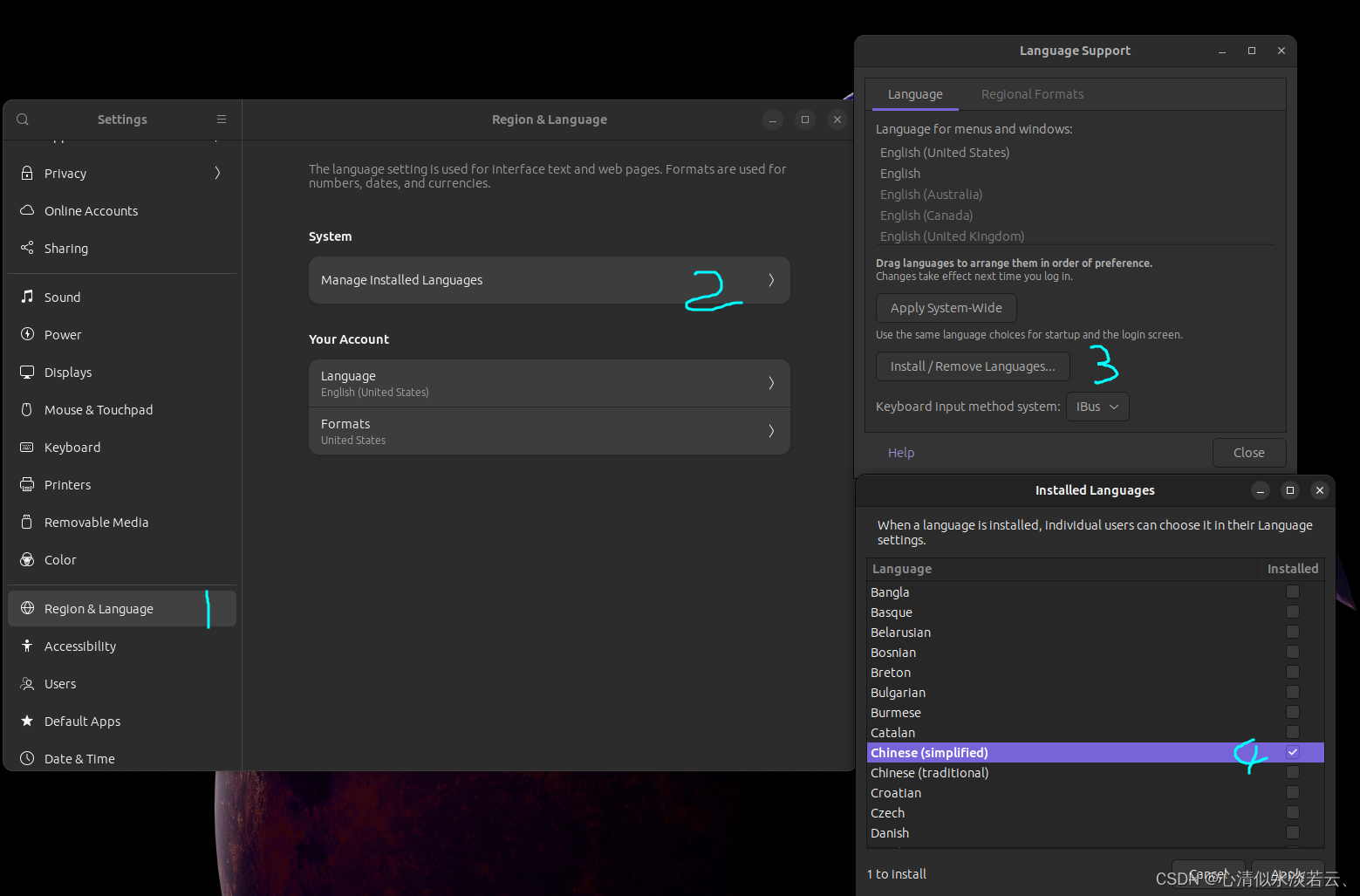The image size is (1360, 896).
Task: Minimize the Language Support window
Action: tap(1222, 51)
